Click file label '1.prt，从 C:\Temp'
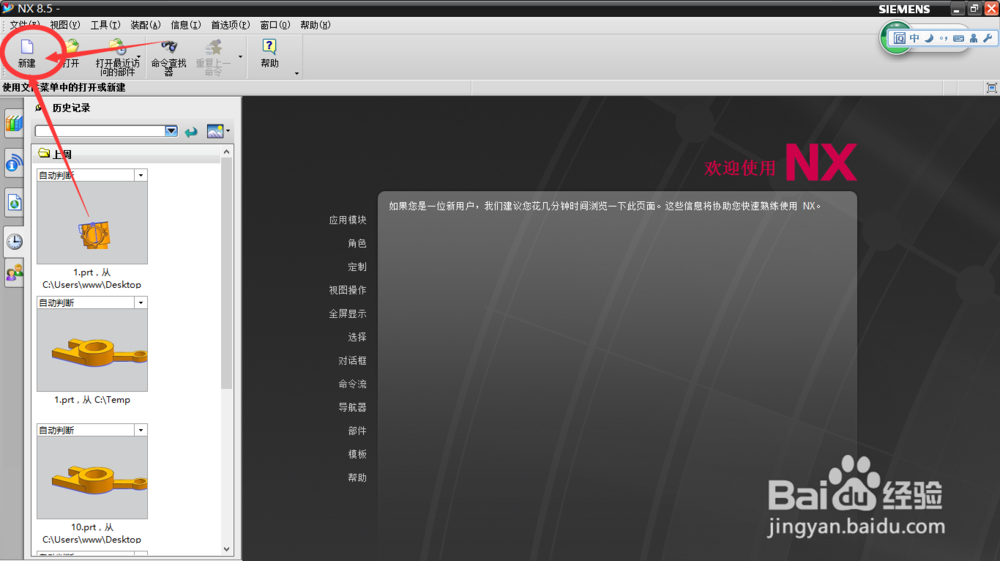1000x561 pixels. 92,400
